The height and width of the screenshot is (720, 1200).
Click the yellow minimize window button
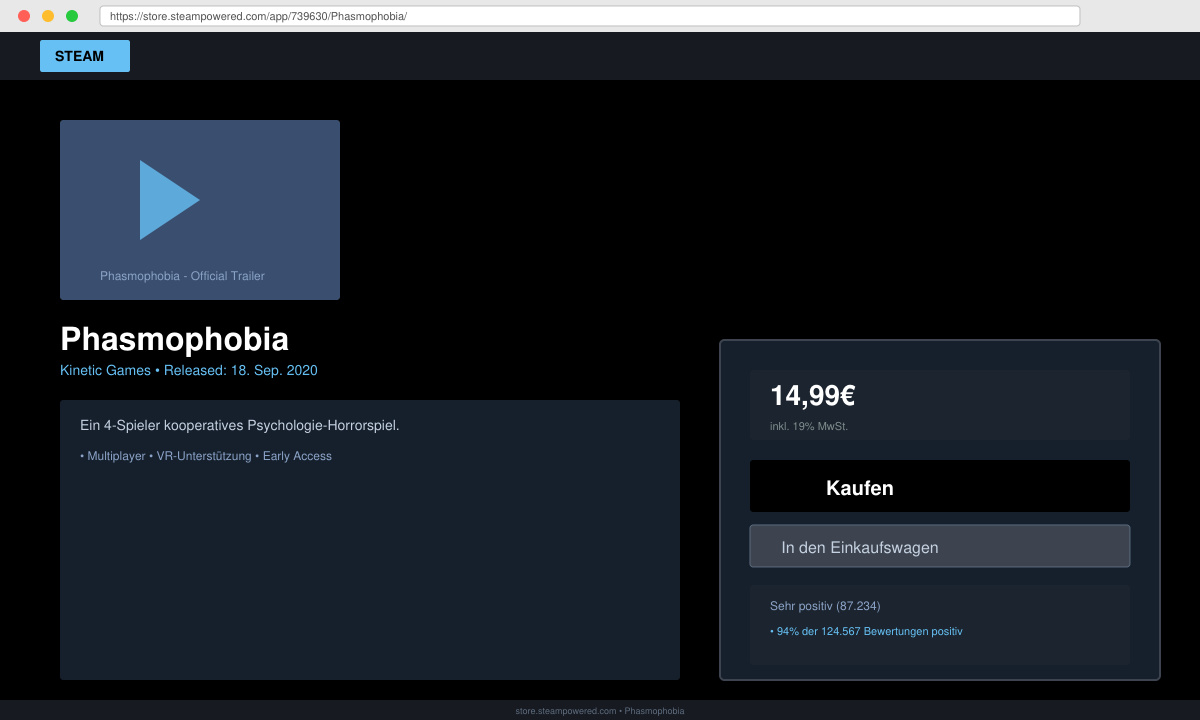[x=48, y=16]
